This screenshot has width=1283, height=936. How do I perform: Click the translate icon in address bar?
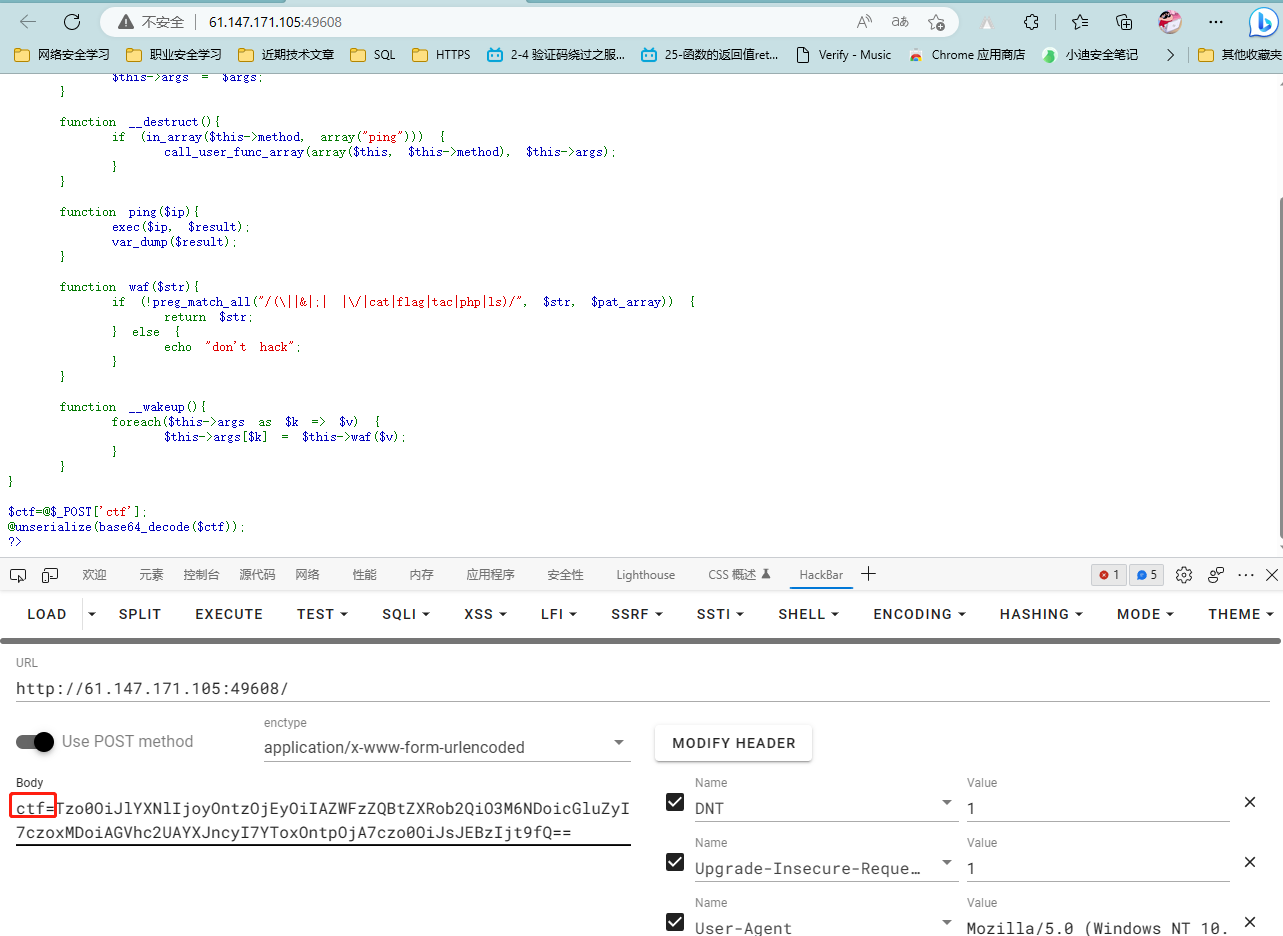pos(900,22)
